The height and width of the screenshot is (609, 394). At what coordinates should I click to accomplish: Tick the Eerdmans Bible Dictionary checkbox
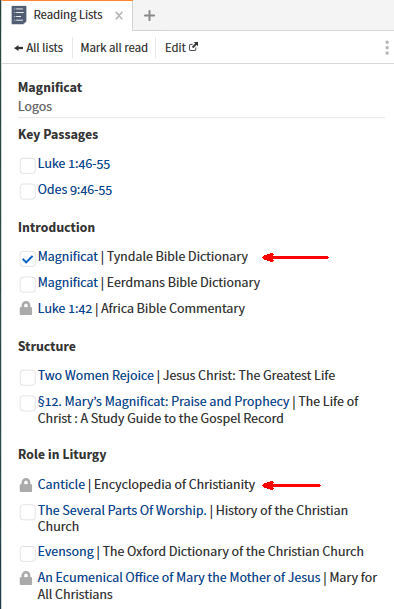27,284
